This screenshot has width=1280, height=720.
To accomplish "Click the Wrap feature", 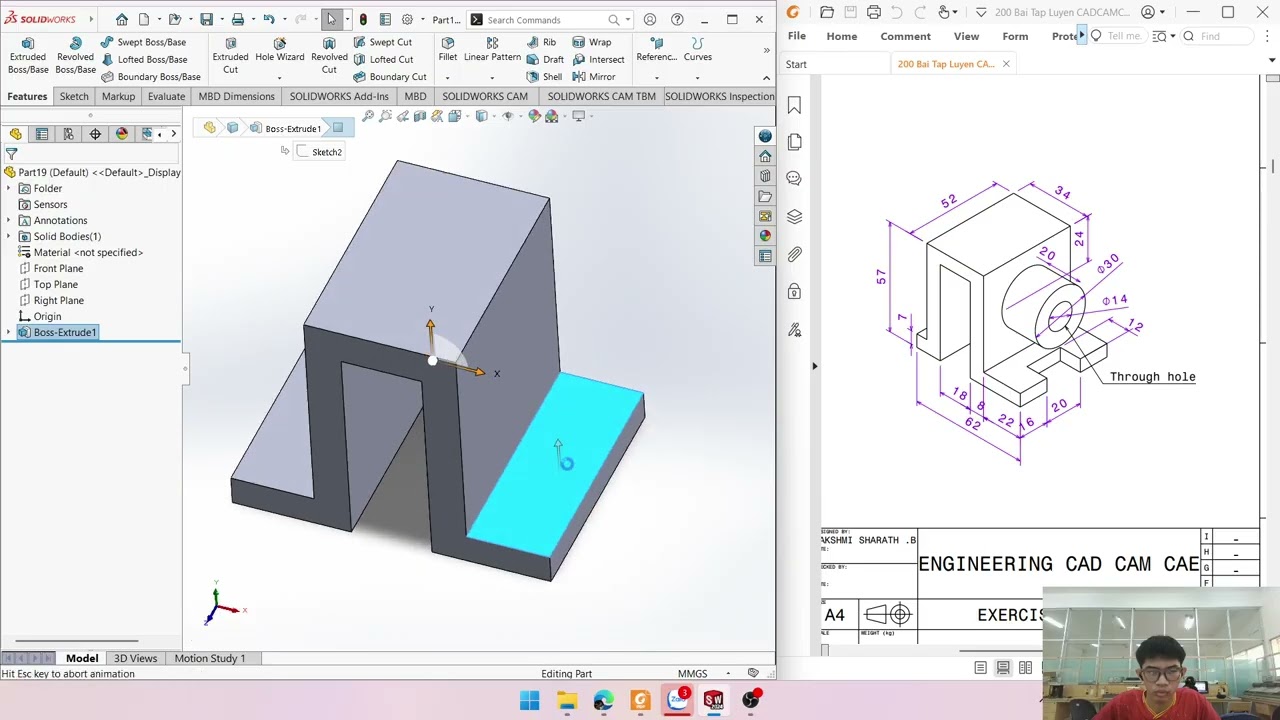I will [592, 42].
